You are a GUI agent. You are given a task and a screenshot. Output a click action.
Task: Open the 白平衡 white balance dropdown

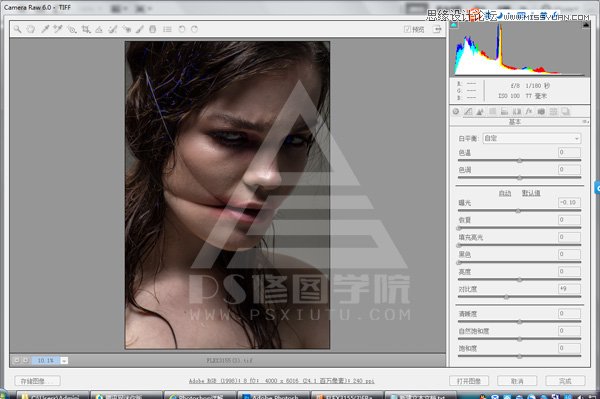532,138
